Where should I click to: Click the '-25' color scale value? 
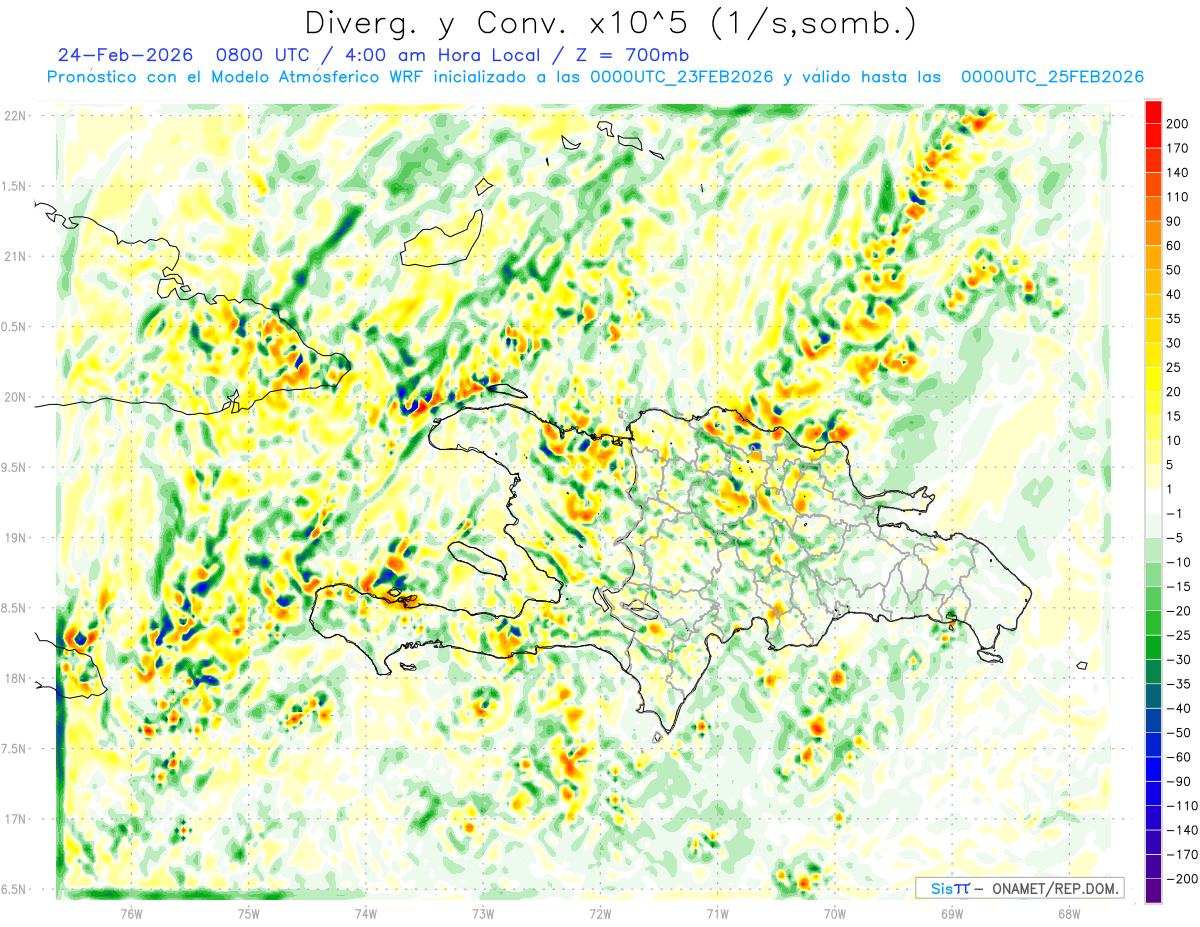(x=1178, y=635)
